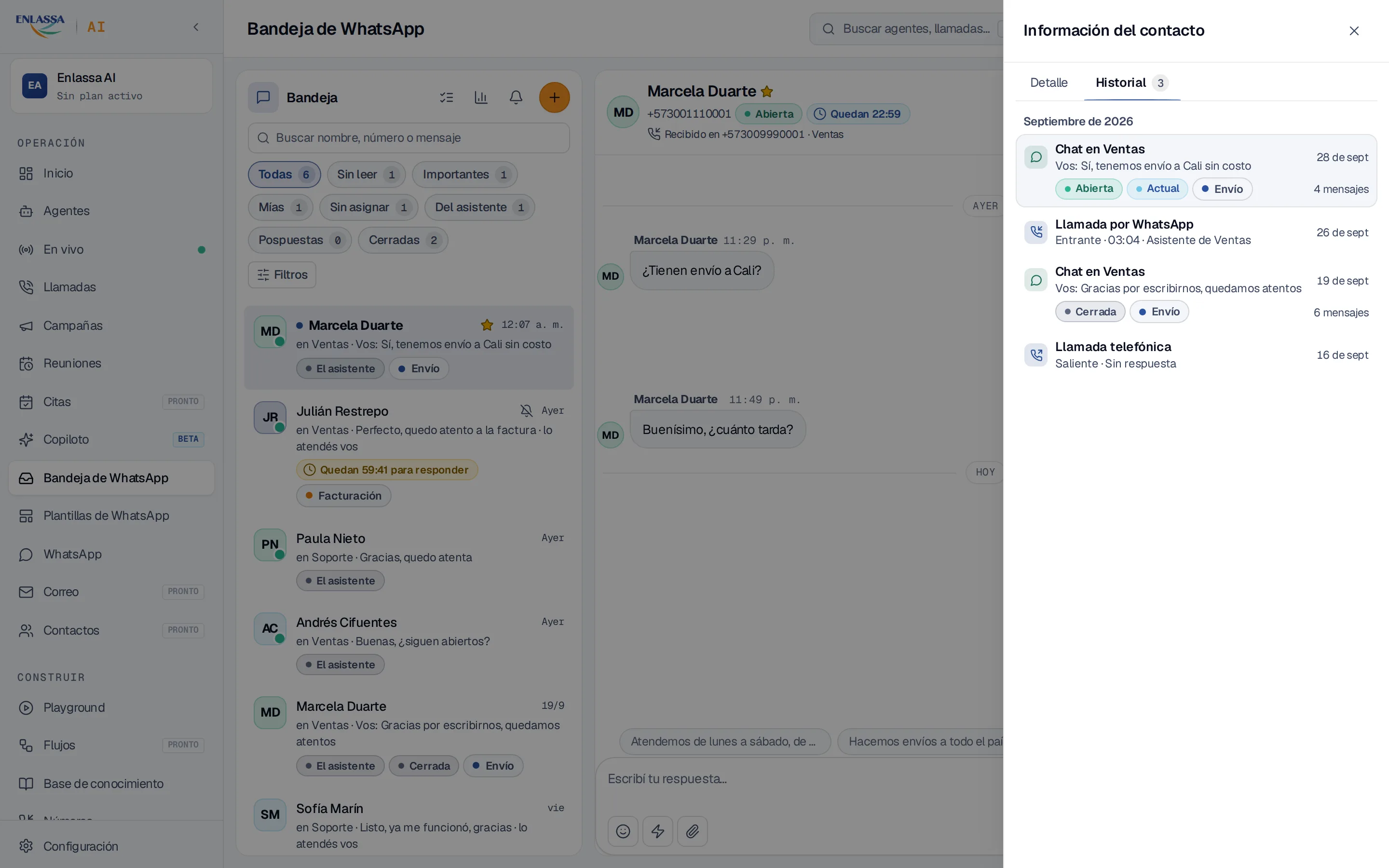
Task: Select the Todas filter chip
Action: [284, 175]
